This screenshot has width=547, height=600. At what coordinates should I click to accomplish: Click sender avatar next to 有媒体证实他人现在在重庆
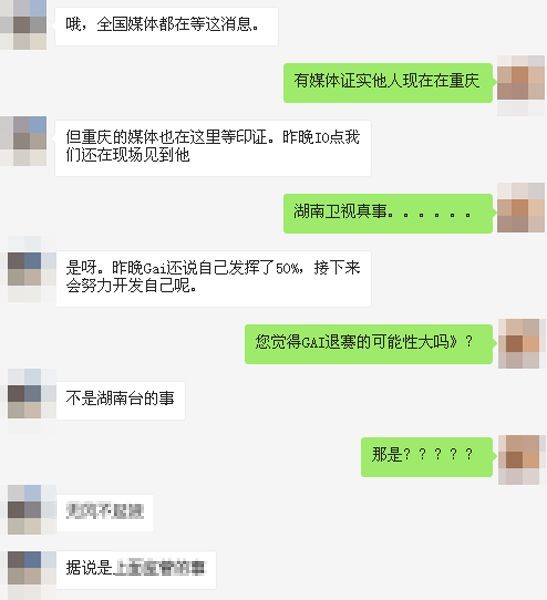(521, 85)
